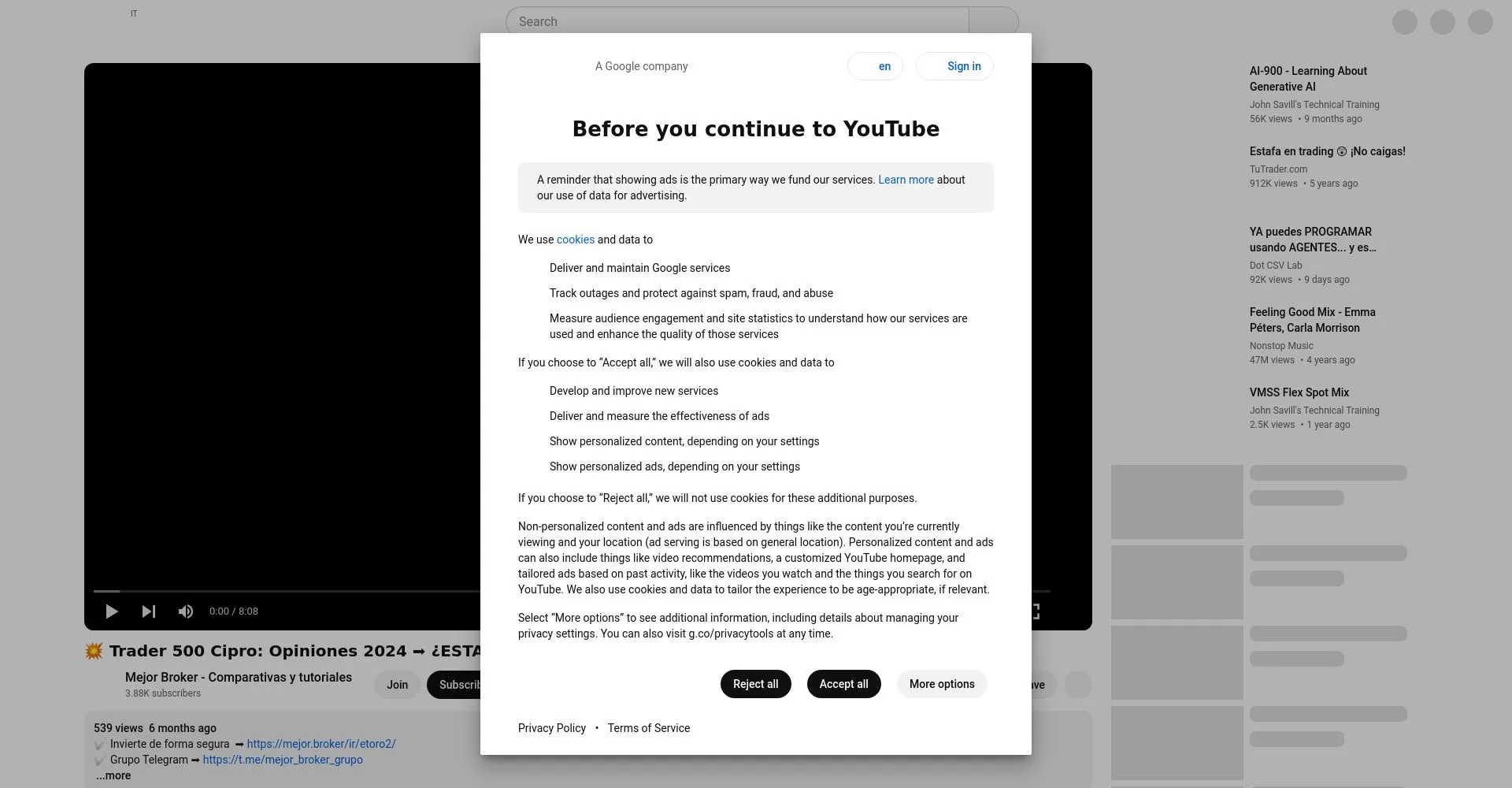Mute the video volume icon
Image resolution: width=1512 pixels, height=788 pixels.
pyautogui.click(x=186, y=611)
